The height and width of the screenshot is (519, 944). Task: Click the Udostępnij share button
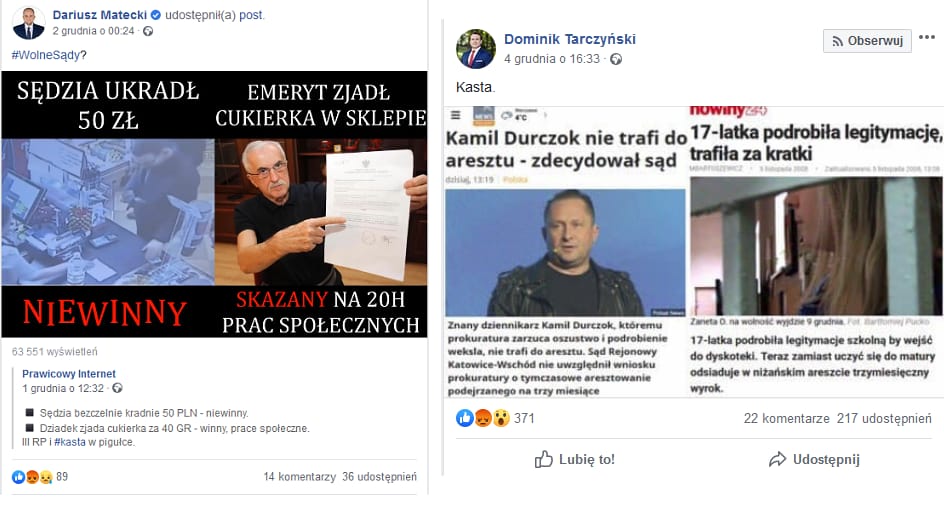[x=814, y=459]
